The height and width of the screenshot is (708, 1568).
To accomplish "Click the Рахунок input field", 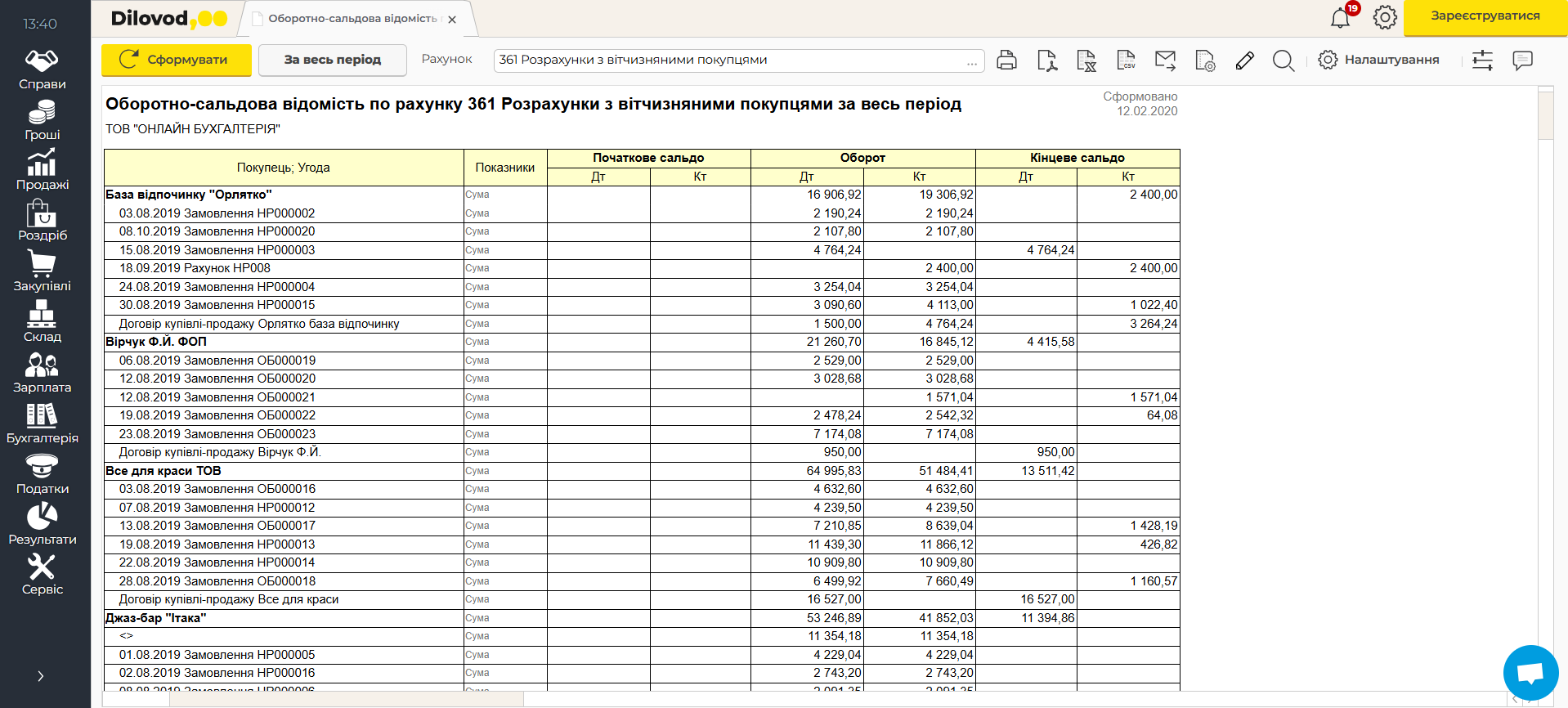I will 728,60.
